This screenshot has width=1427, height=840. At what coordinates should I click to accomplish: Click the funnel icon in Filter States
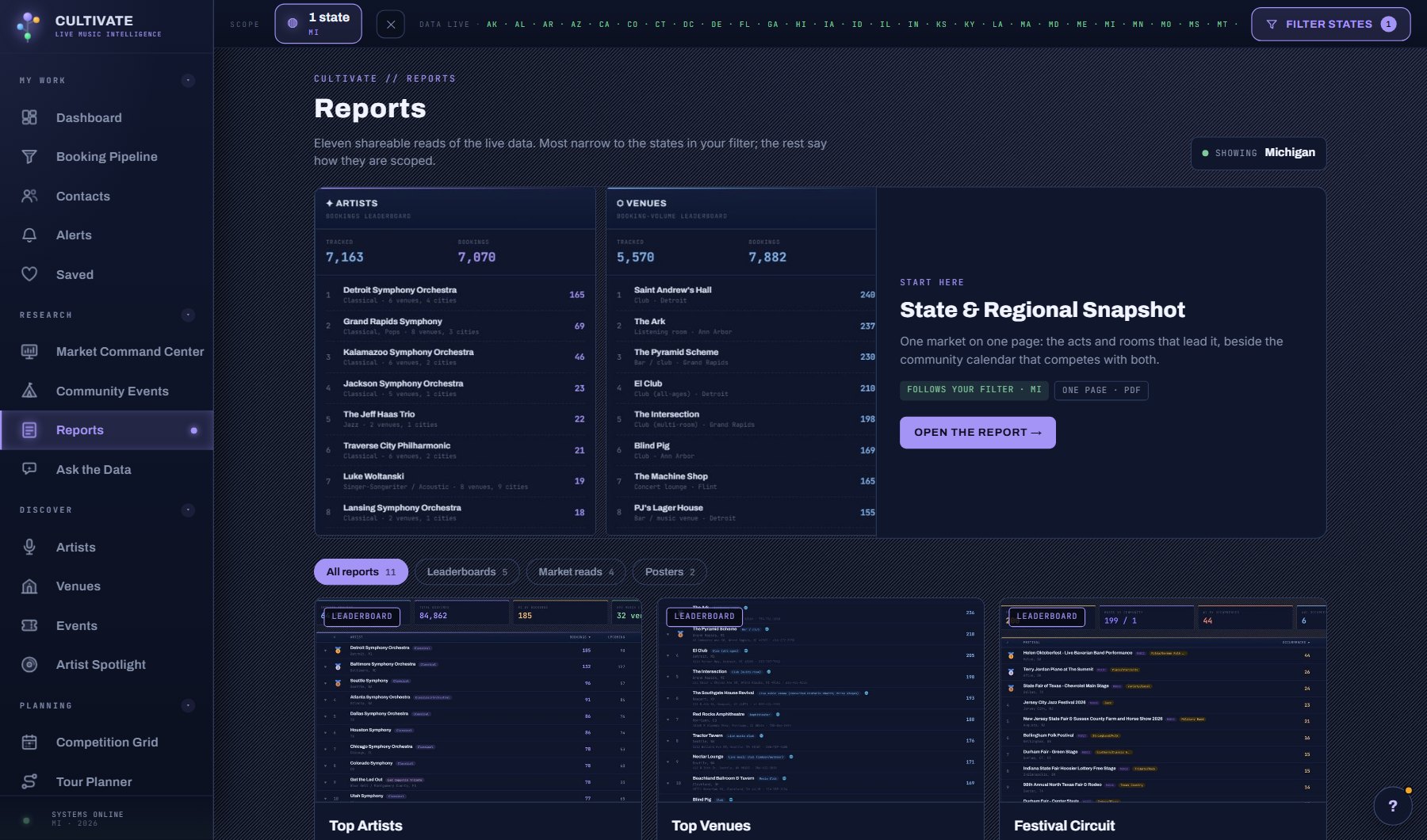1272,25
